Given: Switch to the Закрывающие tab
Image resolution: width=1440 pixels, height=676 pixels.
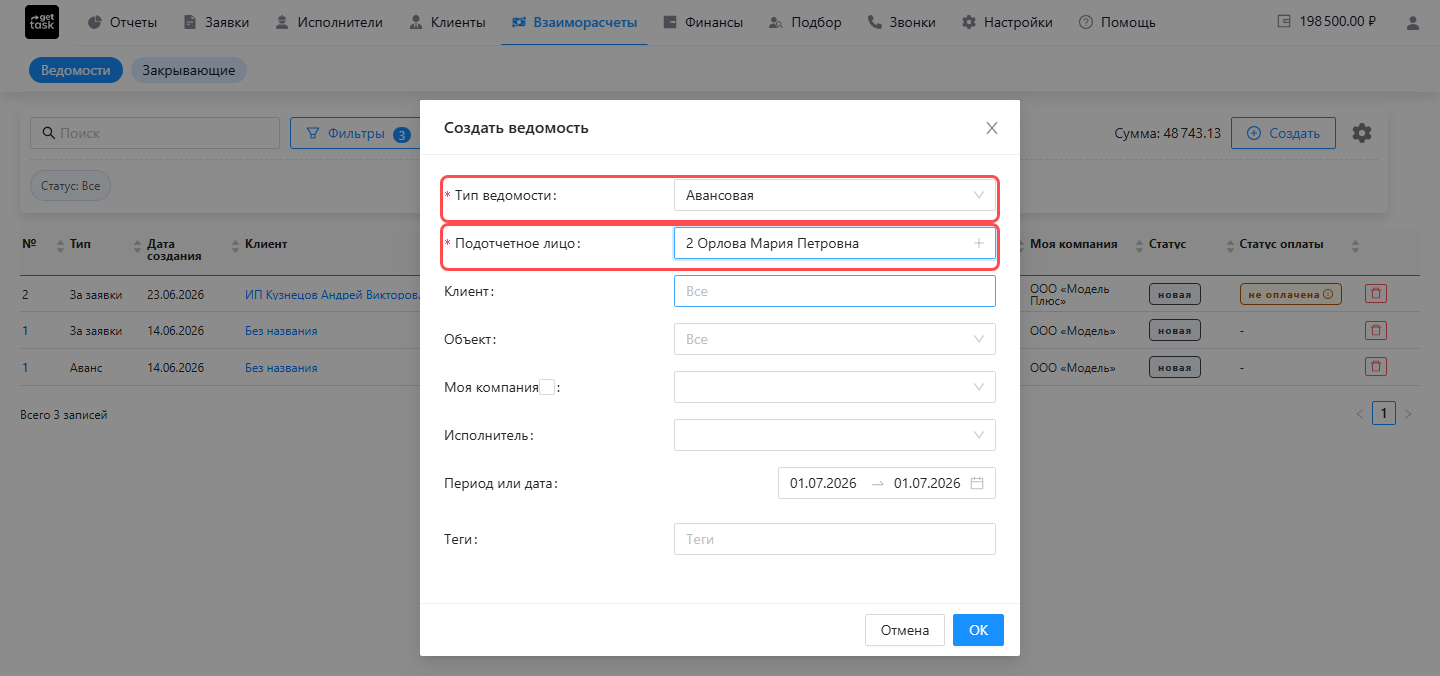Looking at the screenshot, I should pyautogui.click(x=189, y=71).
